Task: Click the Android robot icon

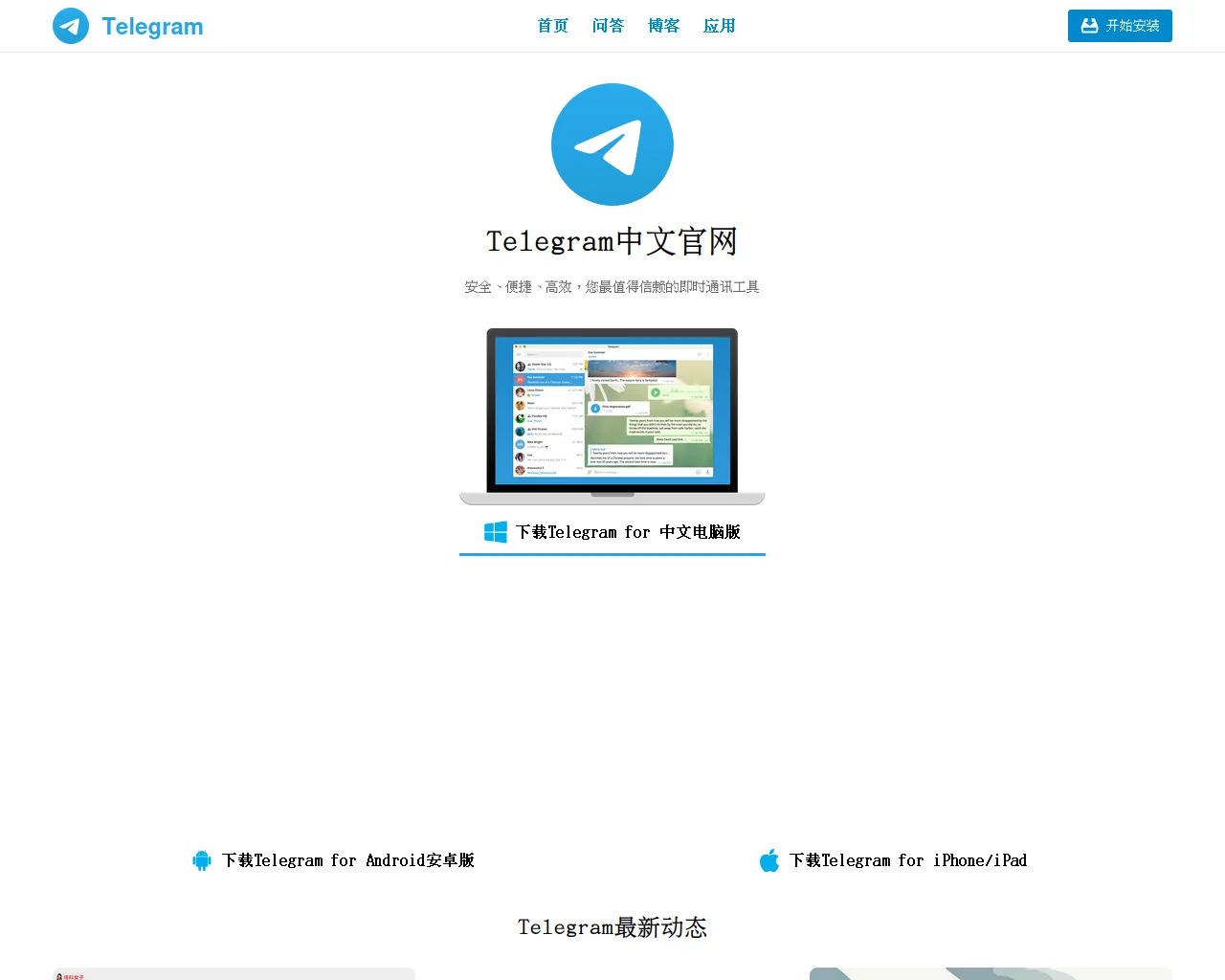Action: [202, 860]
